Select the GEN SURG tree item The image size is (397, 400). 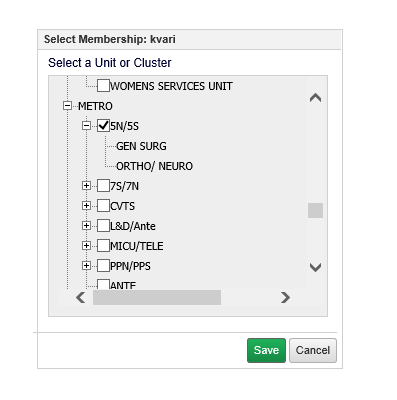point(141,146)
